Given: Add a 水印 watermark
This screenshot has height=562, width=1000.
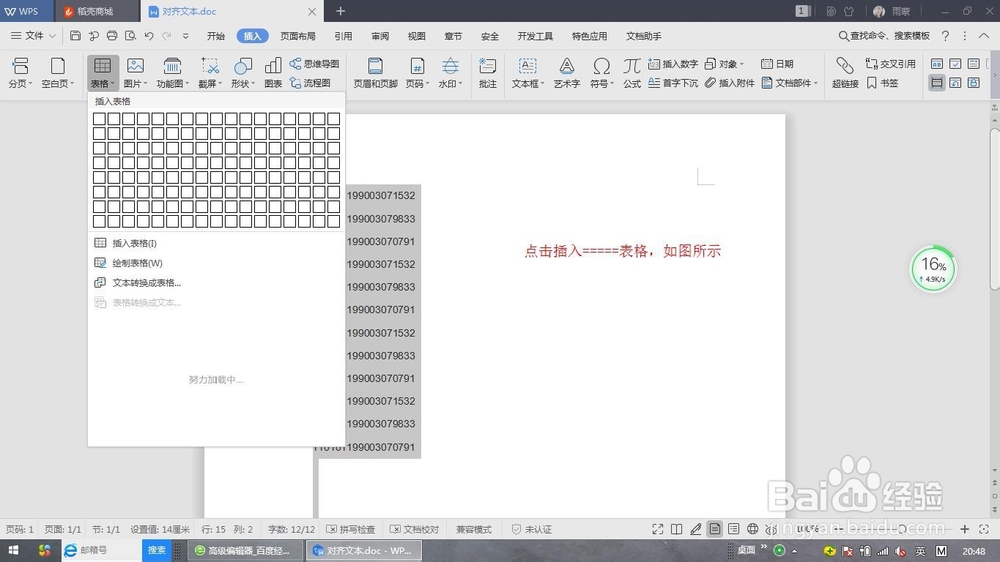Looking at the screenshot, I should tap(450, 72).
